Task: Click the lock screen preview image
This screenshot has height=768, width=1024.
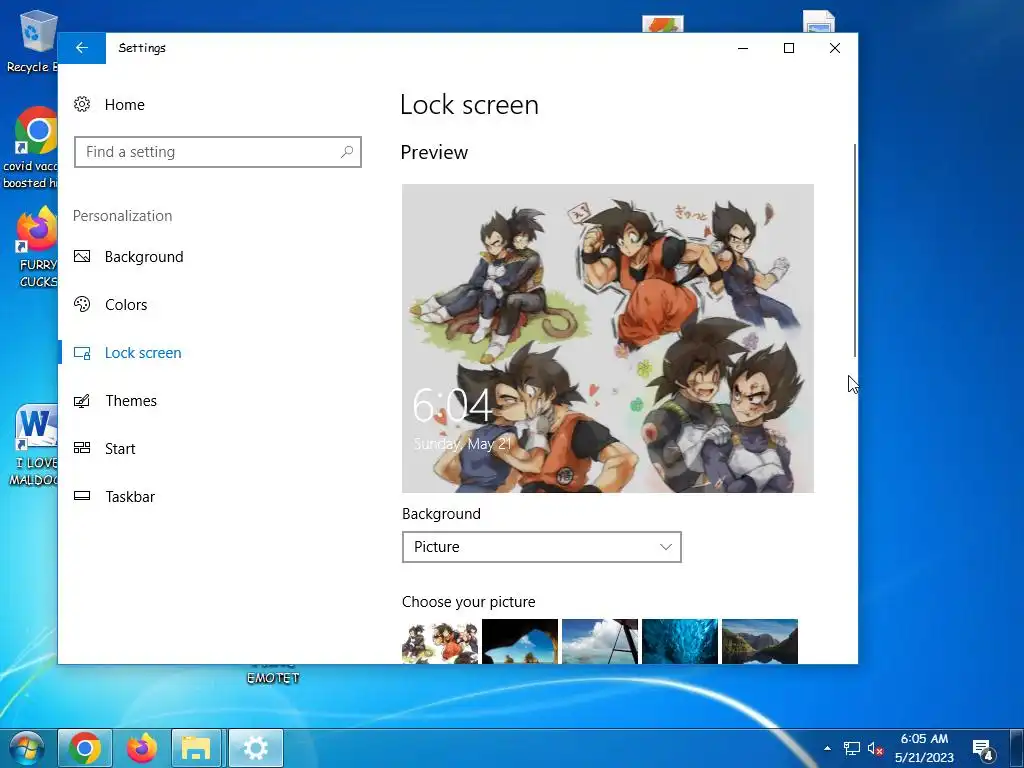Action: point(608,338)
